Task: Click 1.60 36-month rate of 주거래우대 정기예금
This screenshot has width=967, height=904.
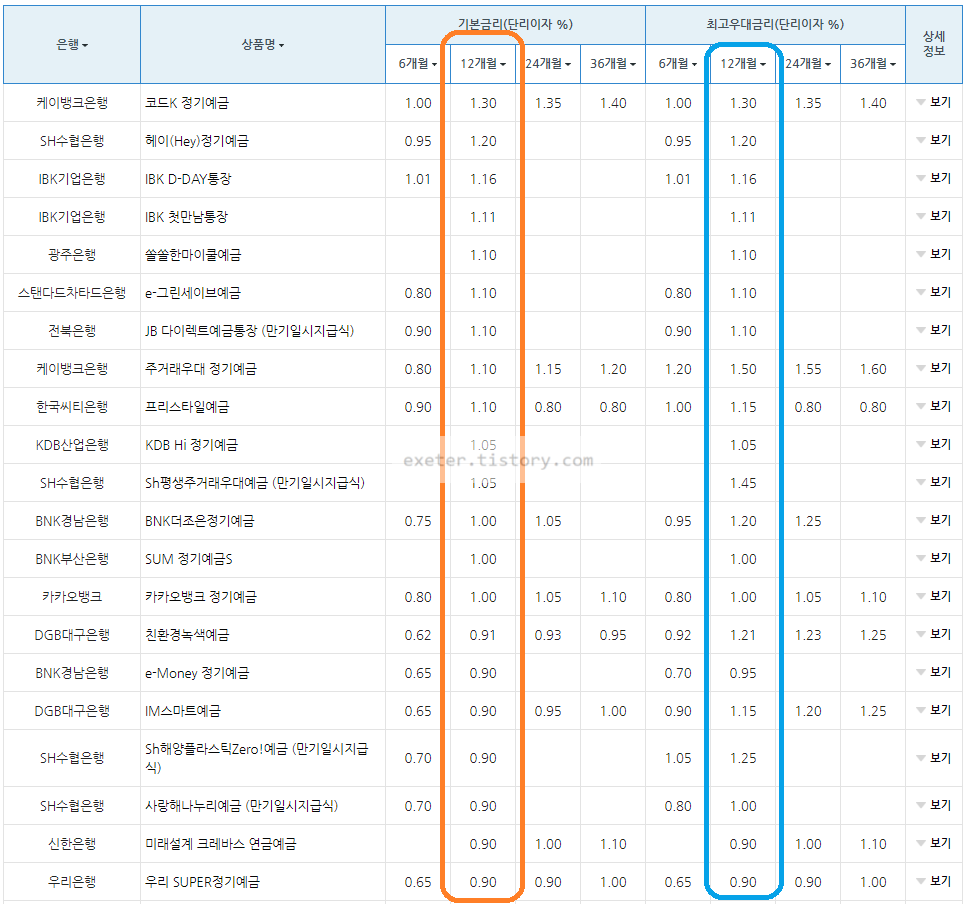Action: click(x=873, y=369)
